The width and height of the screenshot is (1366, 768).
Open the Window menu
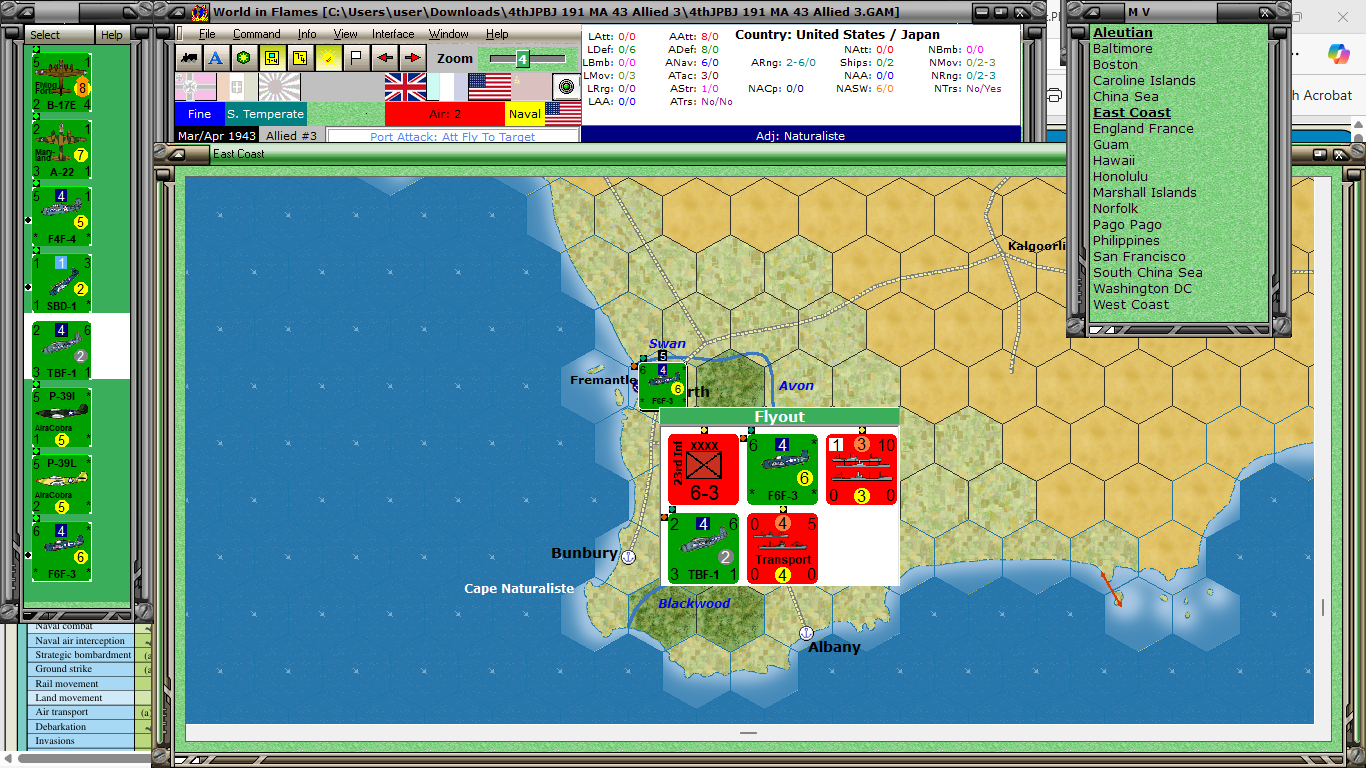449,34
